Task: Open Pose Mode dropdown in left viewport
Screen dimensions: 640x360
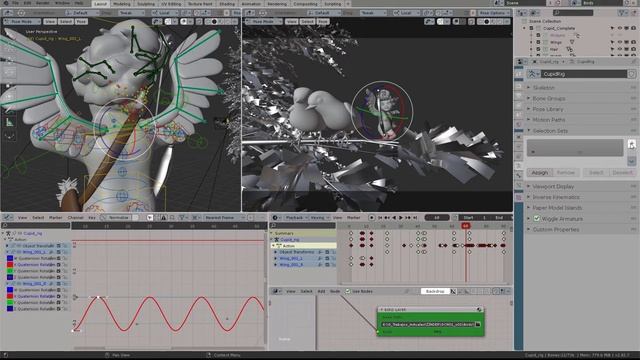Action: click(x=23, y=21)
